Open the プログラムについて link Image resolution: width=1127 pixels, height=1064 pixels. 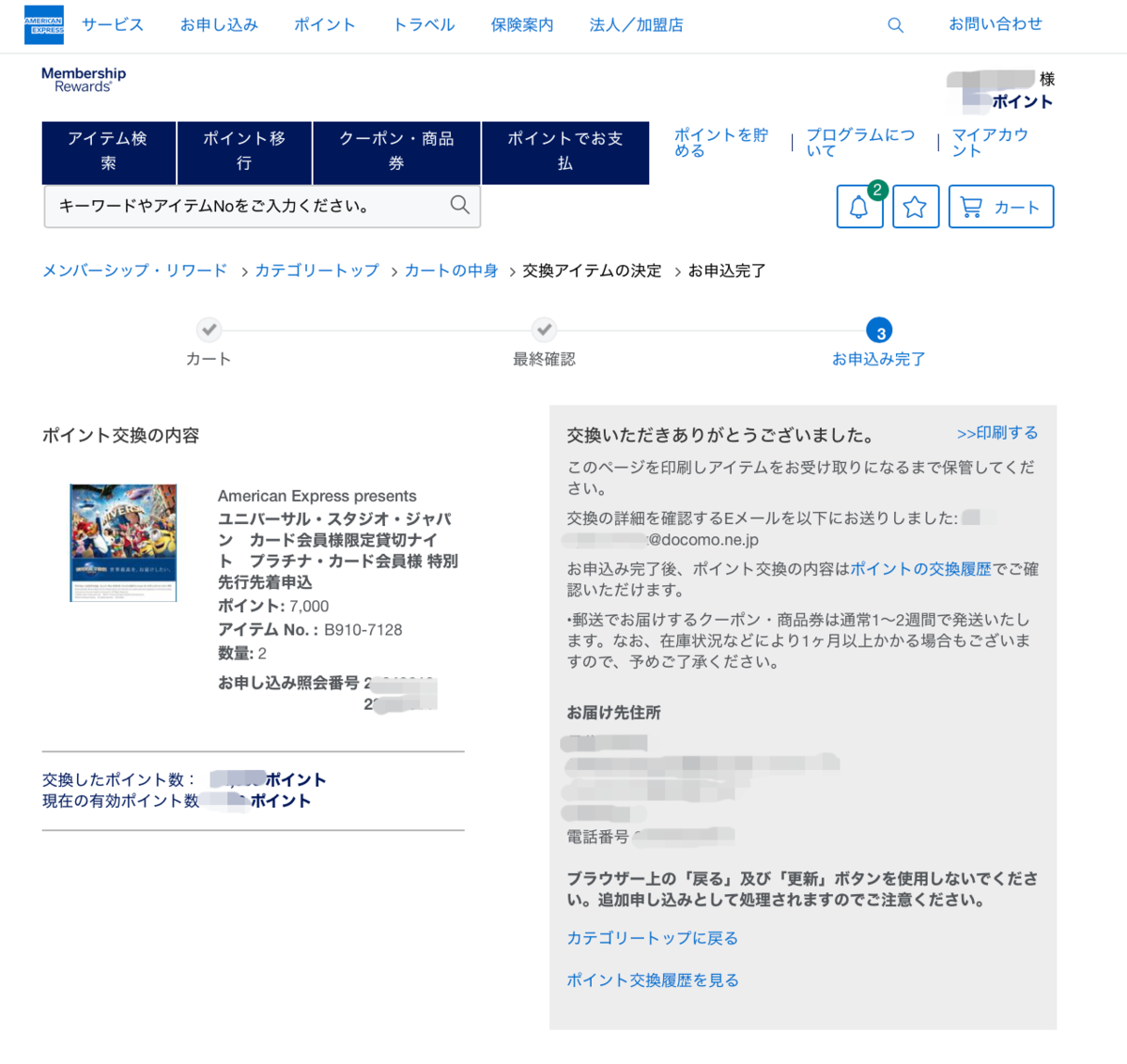tap(860, 143)
